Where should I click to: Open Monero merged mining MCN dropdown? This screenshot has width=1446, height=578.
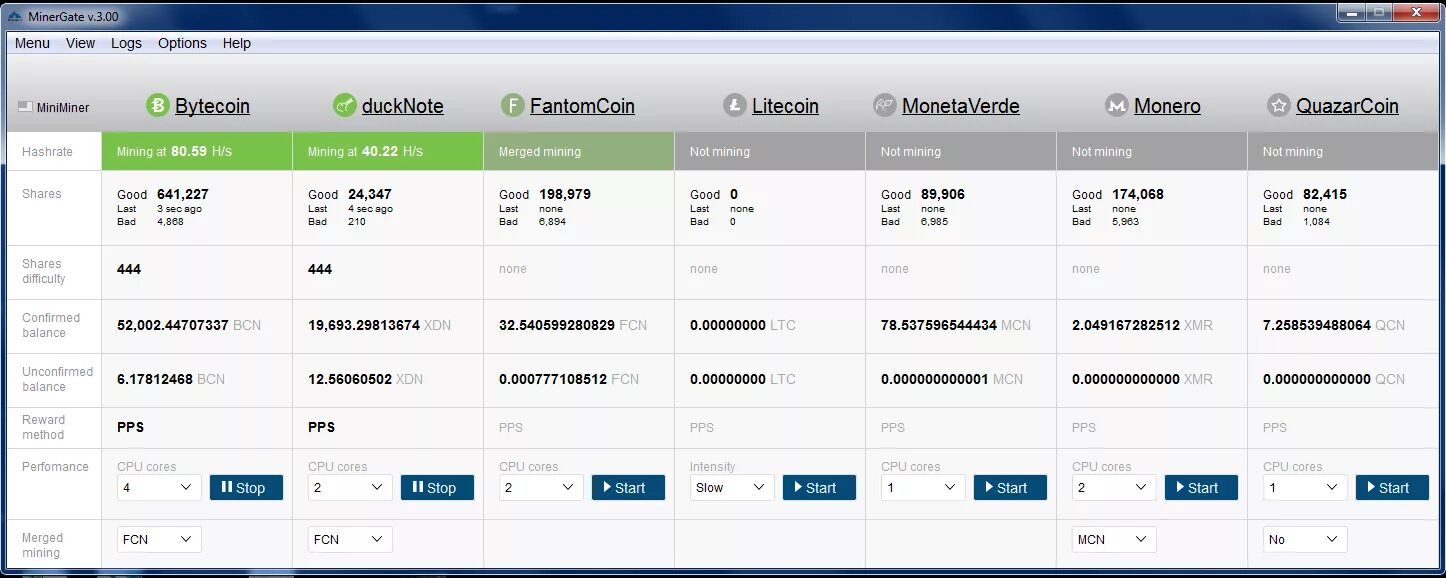pyautogui.click(x=1114, y=539)
